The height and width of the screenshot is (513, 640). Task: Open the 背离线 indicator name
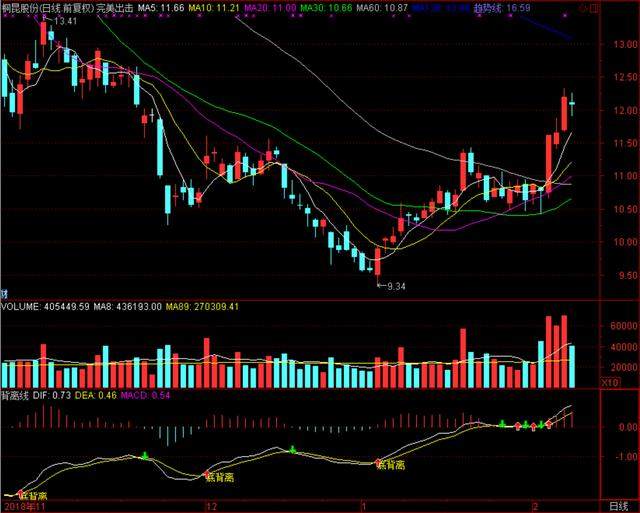coord(16,396)
